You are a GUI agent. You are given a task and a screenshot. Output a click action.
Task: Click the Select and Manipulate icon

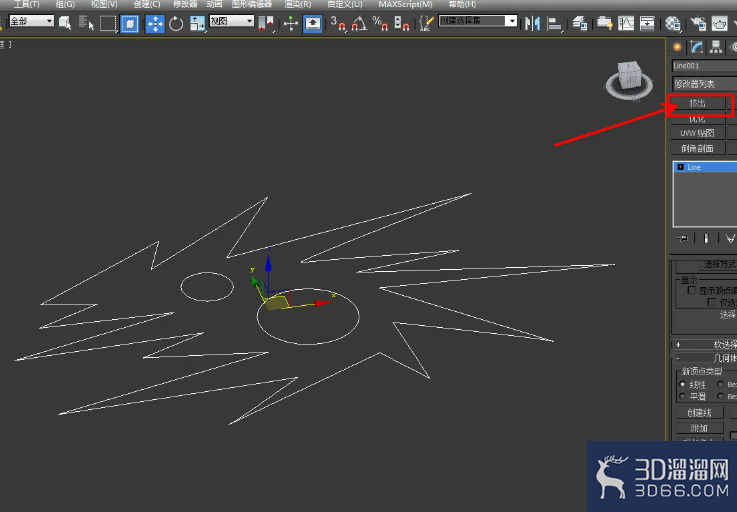(291, 24)
